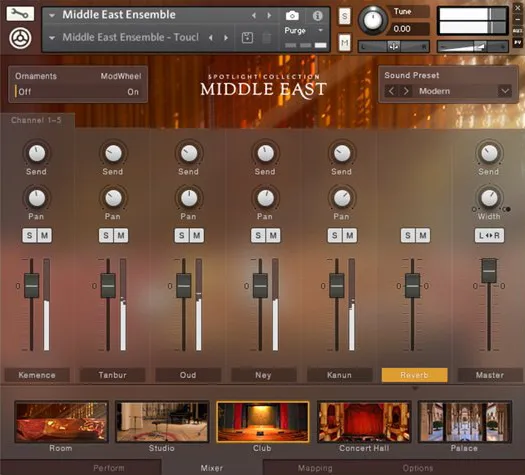Adjust the Master Send knob
This screenshot has height=475, width=525.
click(x=489, y=153)
